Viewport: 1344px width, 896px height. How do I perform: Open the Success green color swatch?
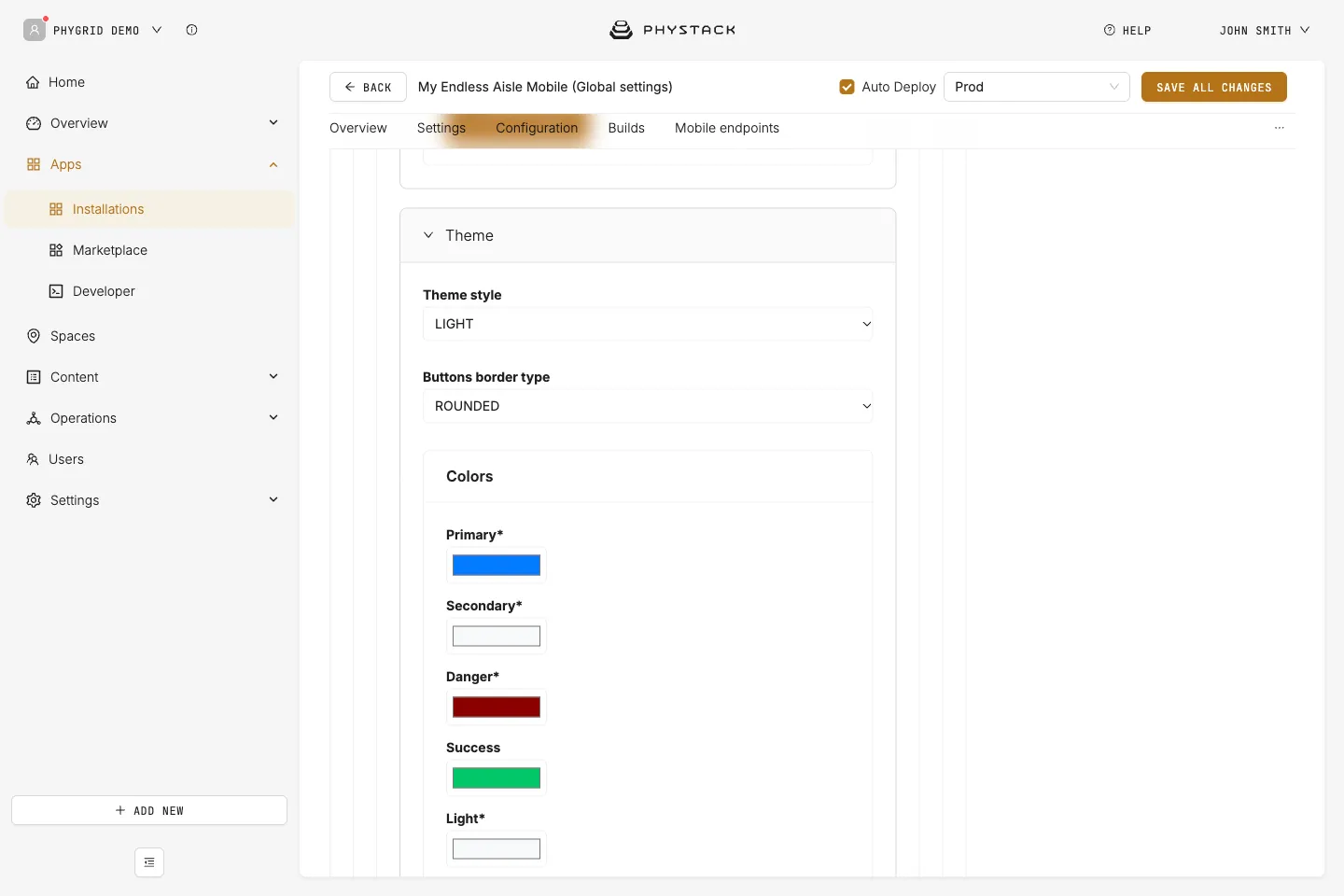[x=497, y=777]
